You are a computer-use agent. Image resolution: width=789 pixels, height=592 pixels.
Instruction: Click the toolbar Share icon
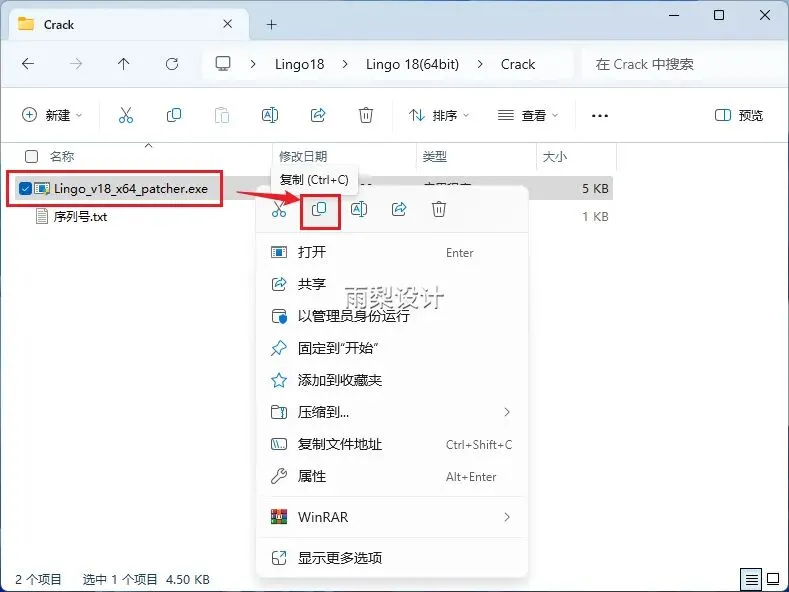point(318,115)
